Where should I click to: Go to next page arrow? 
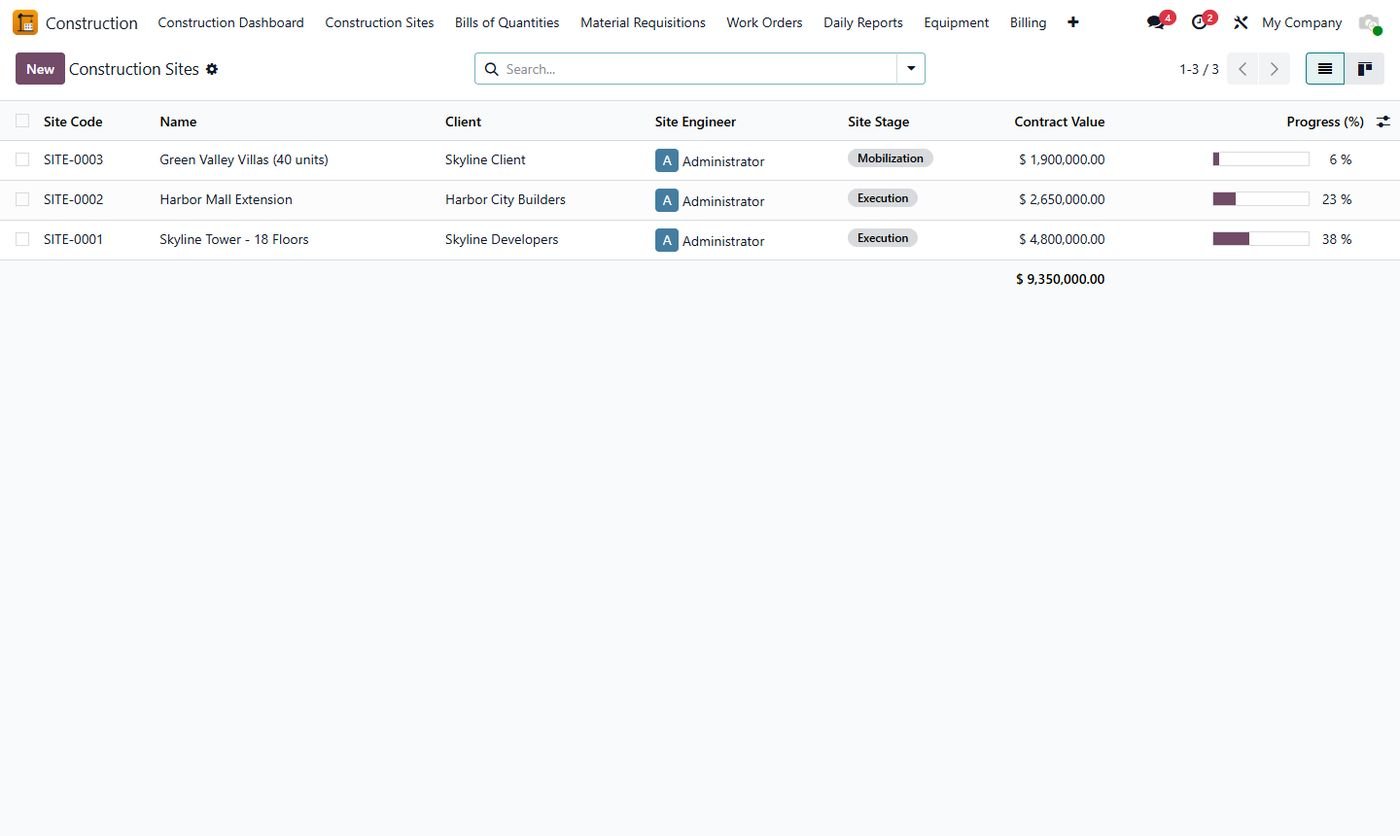click(x=1274, y=69)
